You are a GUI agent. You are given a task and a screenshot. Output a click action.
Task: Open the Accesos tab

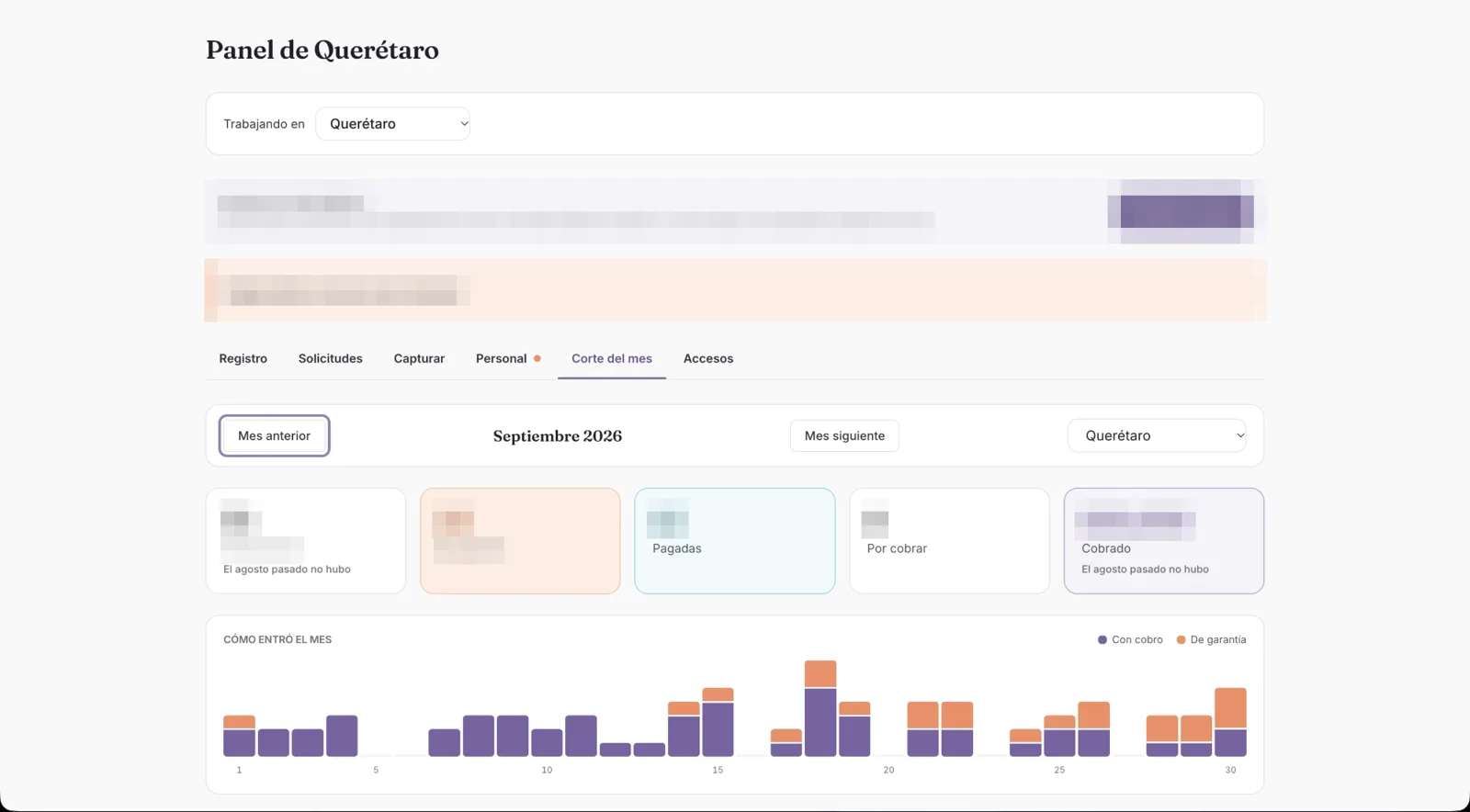coord(708,358)
